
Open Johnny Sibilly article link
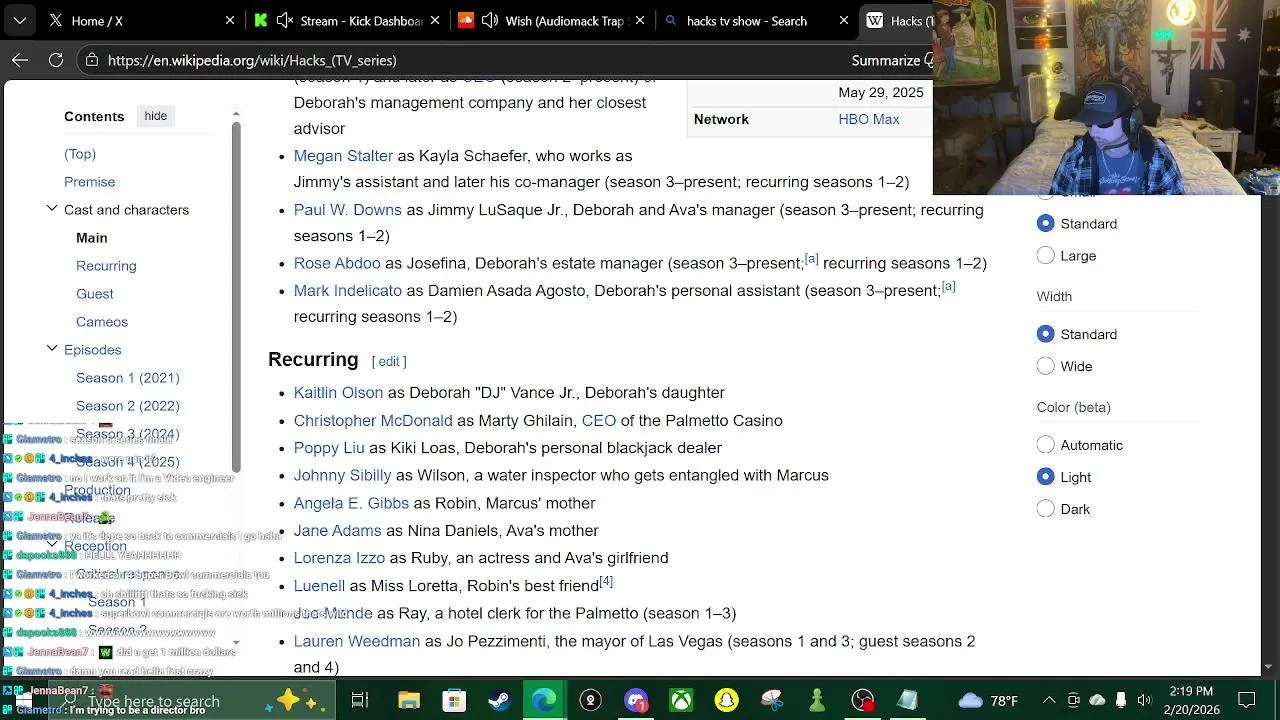[x=342, y=476]
